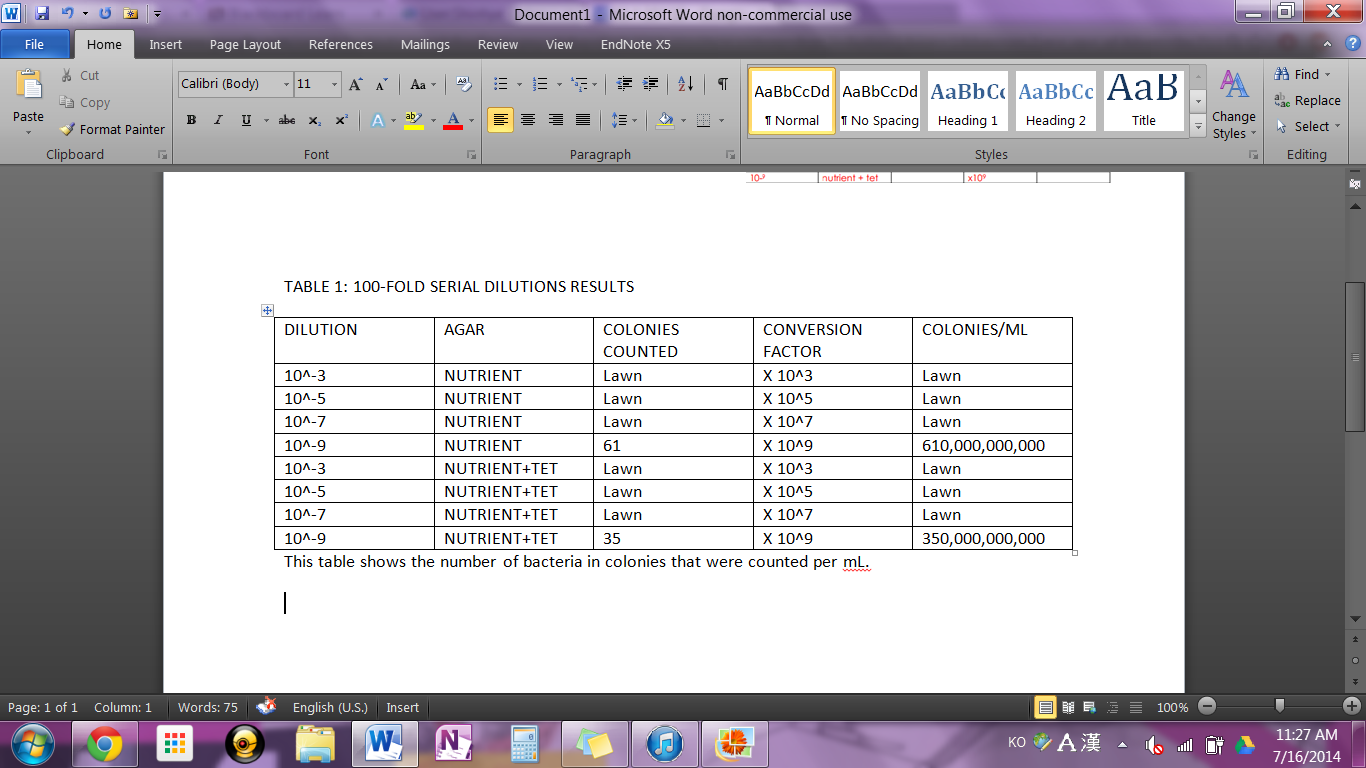The width and height of the screenshot is (1366, 768).
Task: Toggle Bold formatting
Action: [190, 120]
